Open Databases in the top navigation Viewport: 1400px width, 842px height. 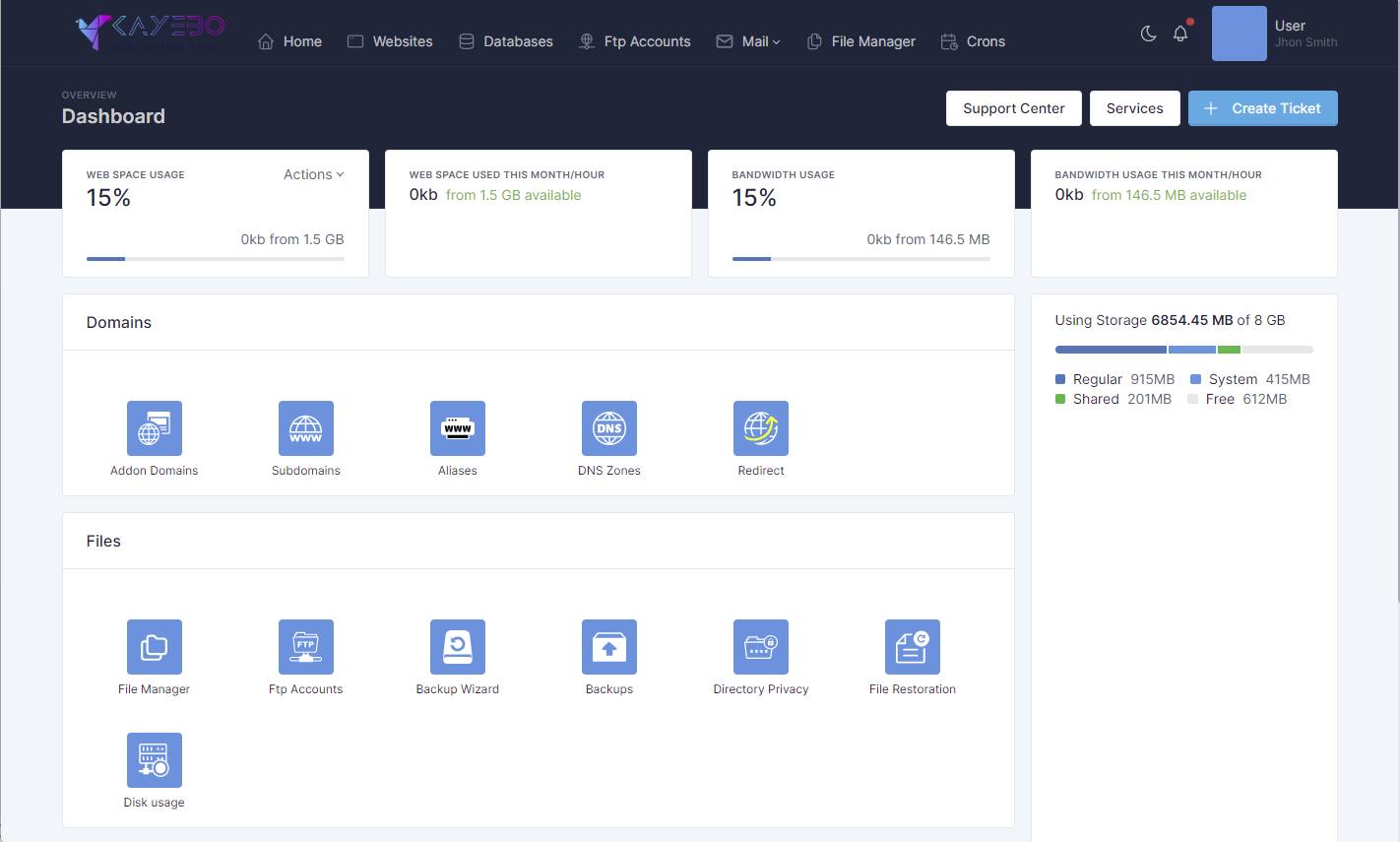506,41
